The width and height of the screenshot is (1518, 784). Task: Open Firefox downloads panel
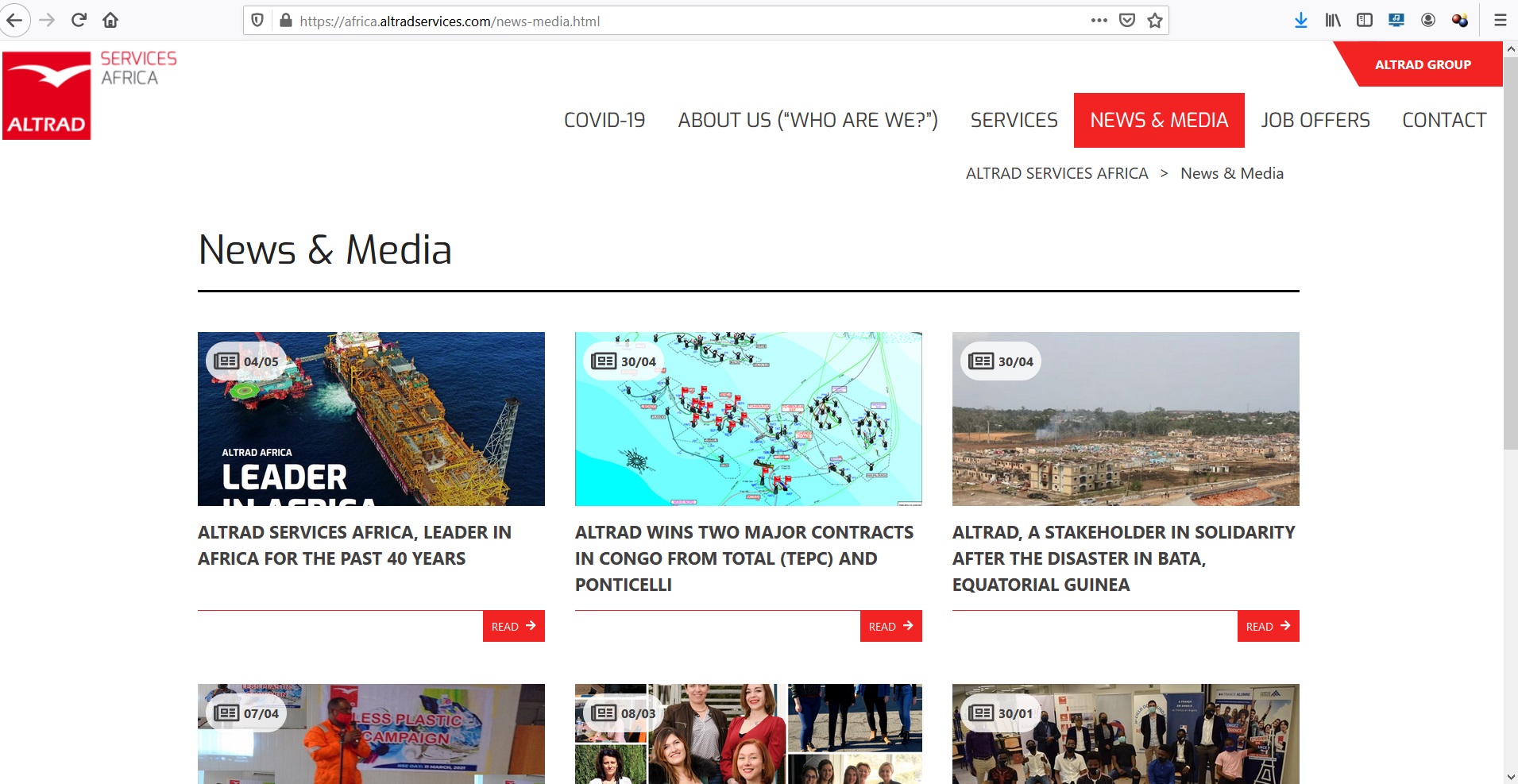[1300, 21]
